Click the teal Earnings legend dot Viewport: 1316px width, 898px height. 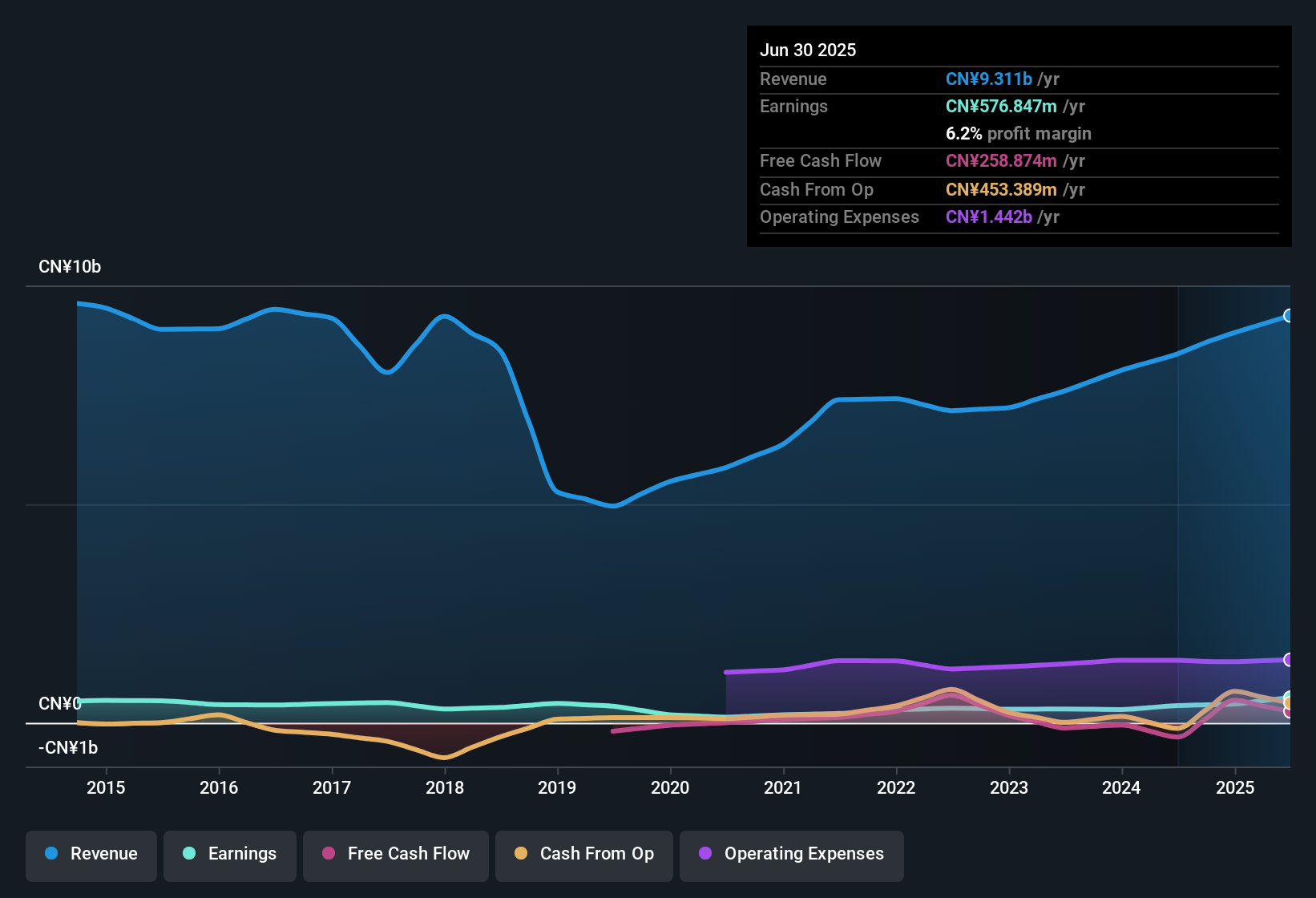(x=189, y=854)
